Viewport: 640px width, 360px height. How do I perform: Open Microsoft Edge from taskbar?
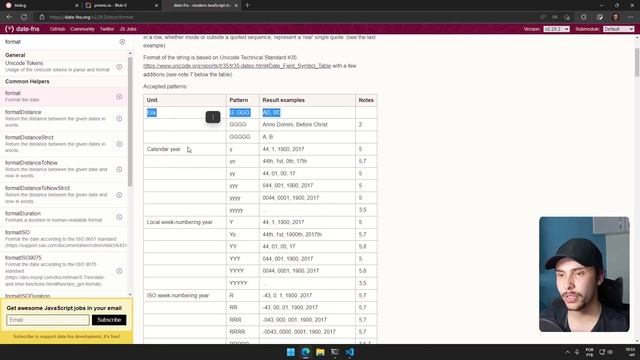coord(305,352)
